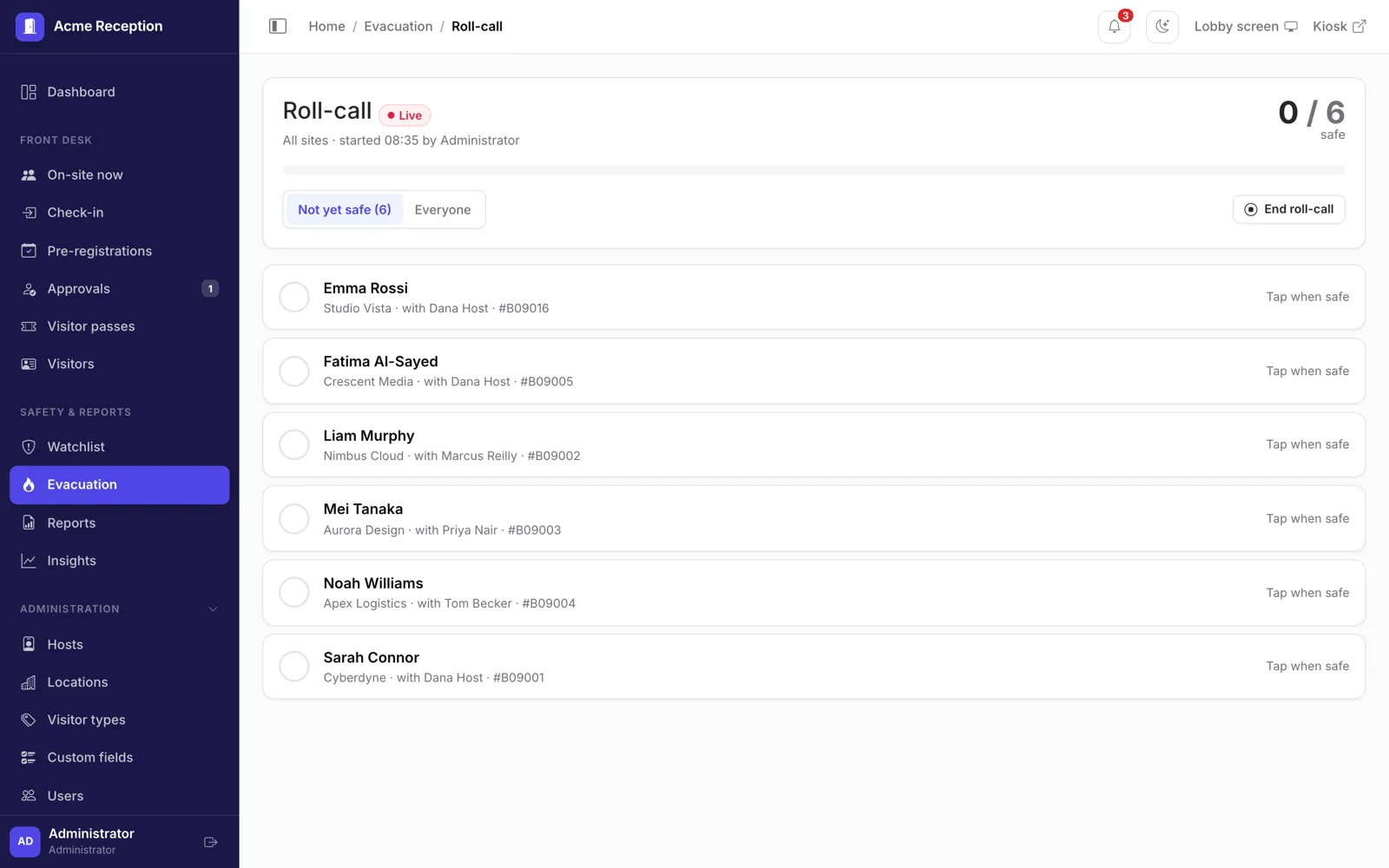Viewport: 1389px width, 868px height.
Task: Open Users in the sidebar
Action: tap(120, 796)
